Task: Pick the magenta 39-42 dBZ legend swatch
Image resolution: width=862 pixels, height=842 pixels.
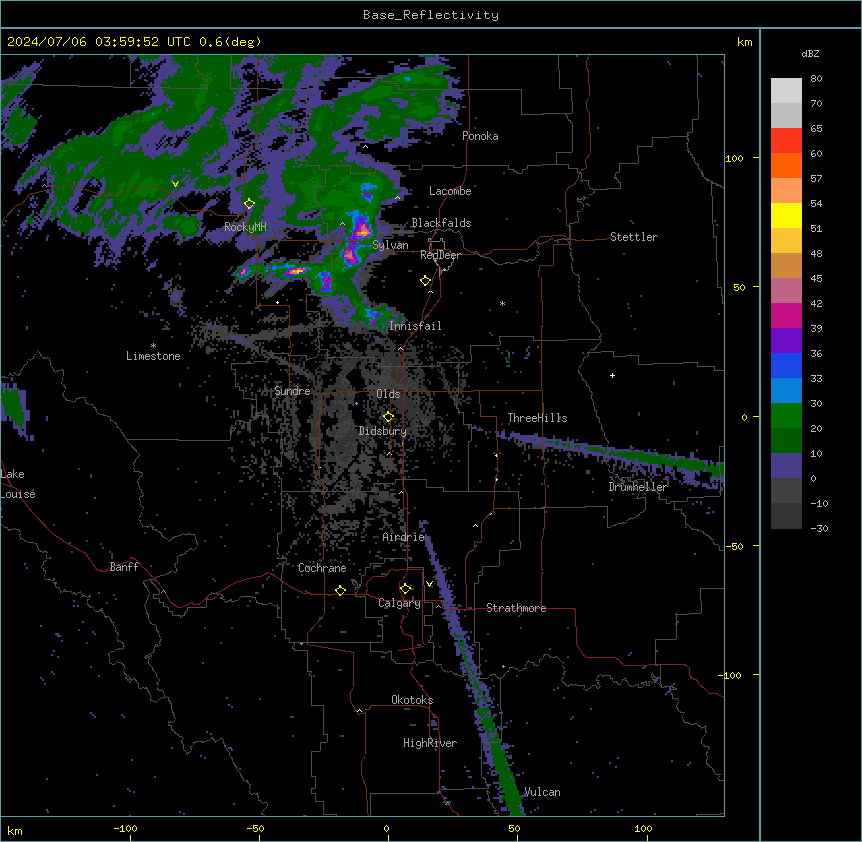Action: tap(786, 315)
